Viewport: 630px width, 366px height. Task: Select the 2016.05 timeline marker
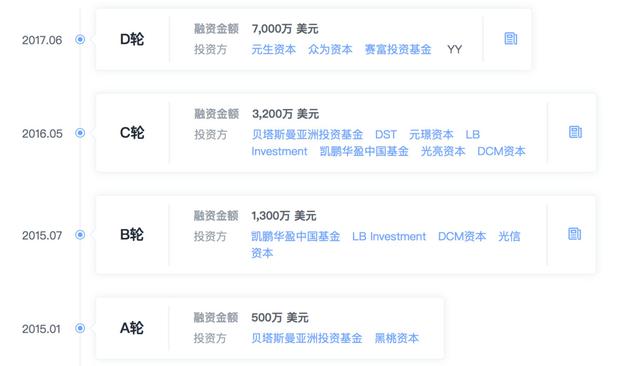coord(80,133)
